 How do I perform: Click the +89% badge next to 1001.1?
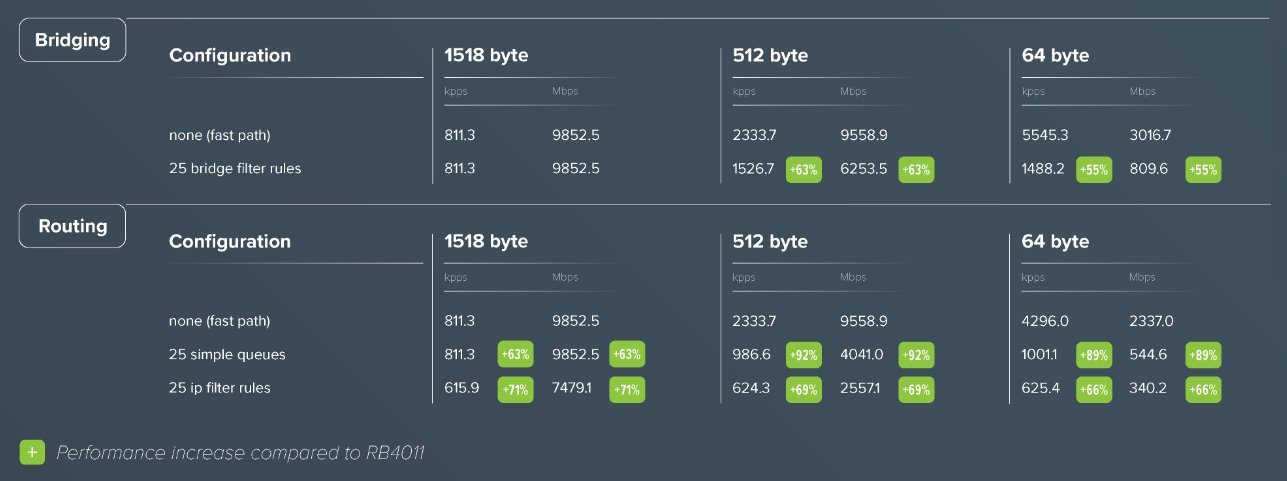(1093, 355)
